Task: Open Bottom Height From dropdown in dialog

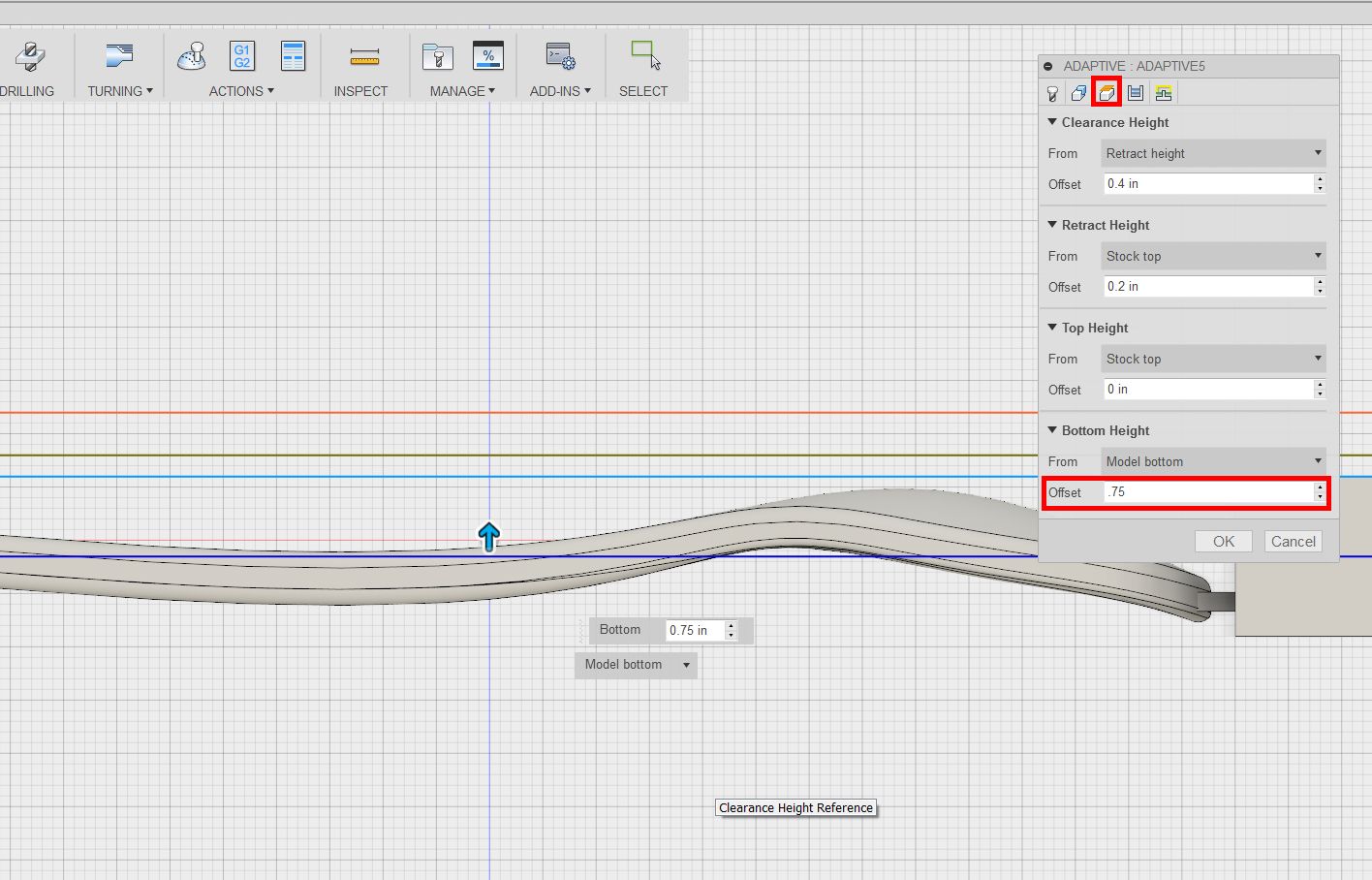Action: pyautogui.click(x=1213, y=461)
